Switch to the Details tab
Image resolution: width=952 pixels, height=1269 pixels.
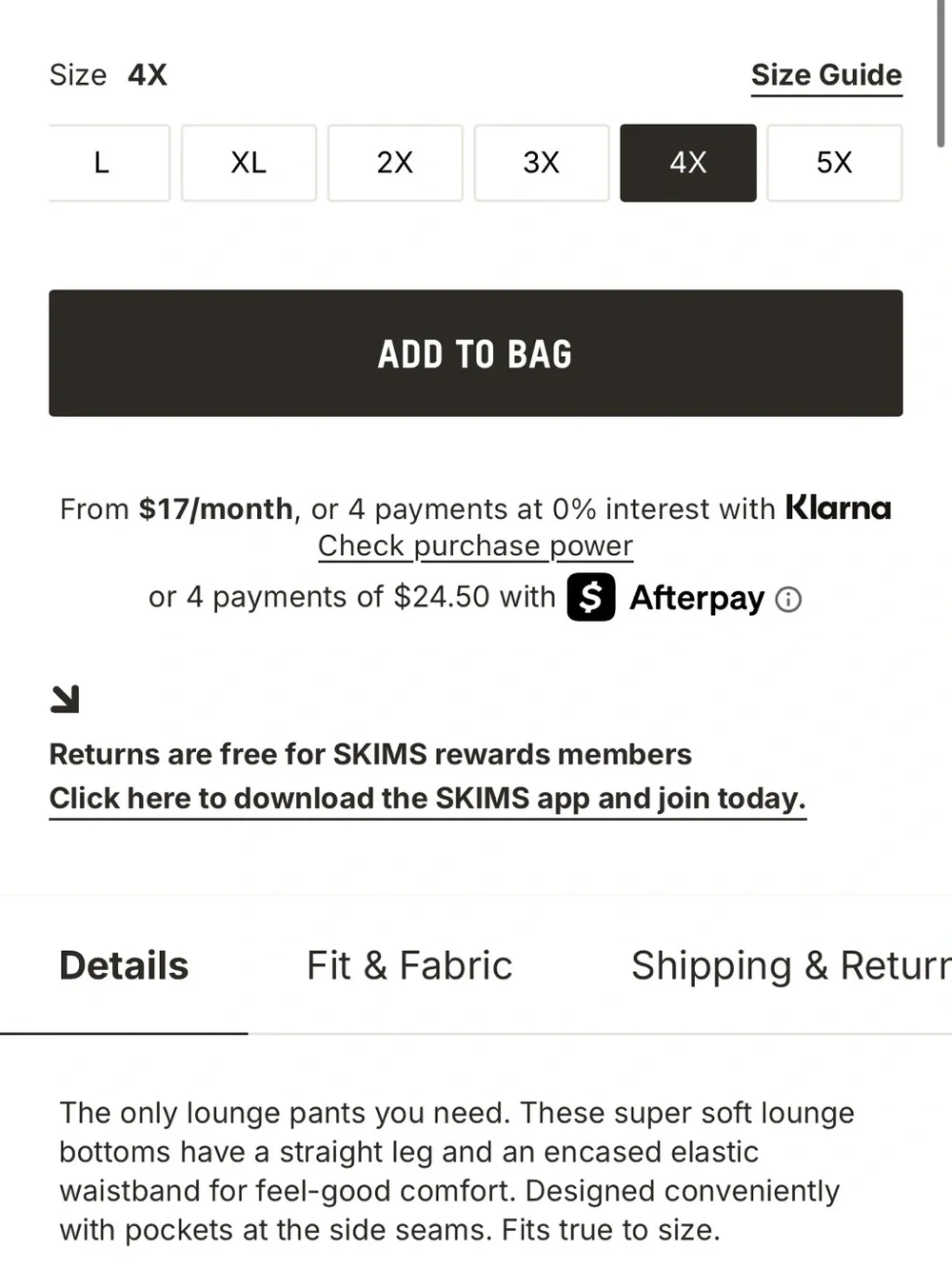(124, 965)
